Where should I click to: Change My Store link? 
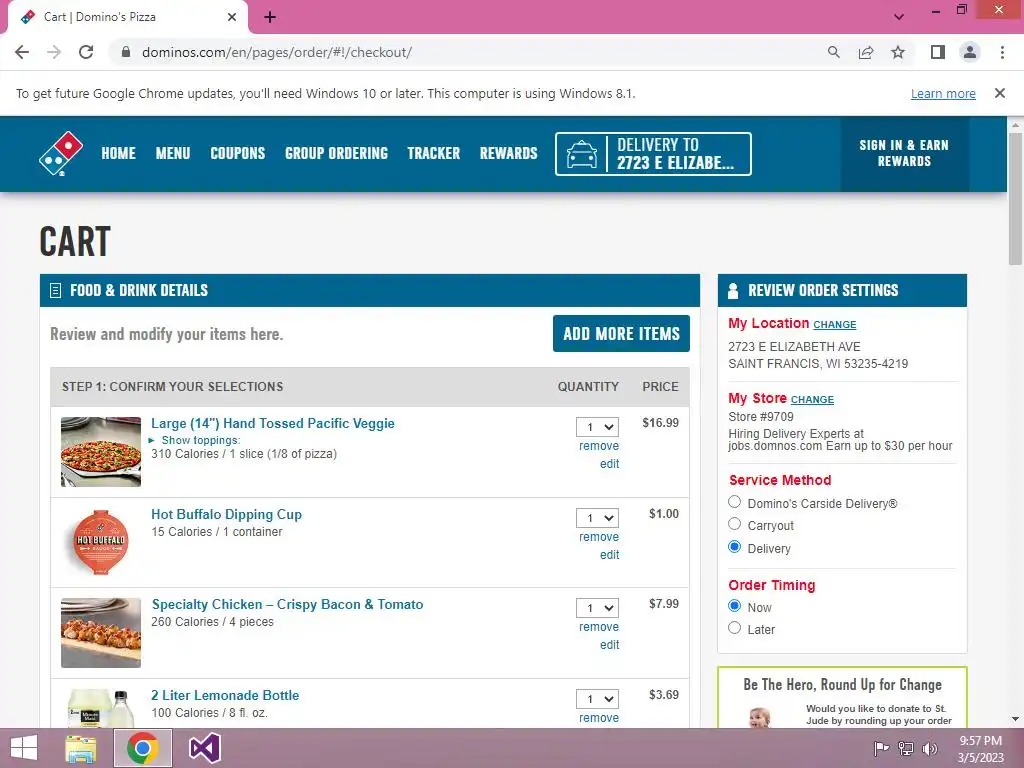point(812,400)
